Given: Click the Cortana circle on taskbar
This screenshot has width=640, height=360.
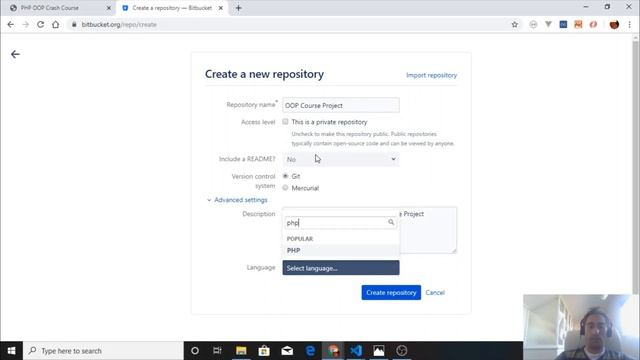Looking at the screenshot, I should [x=195, y=351].
